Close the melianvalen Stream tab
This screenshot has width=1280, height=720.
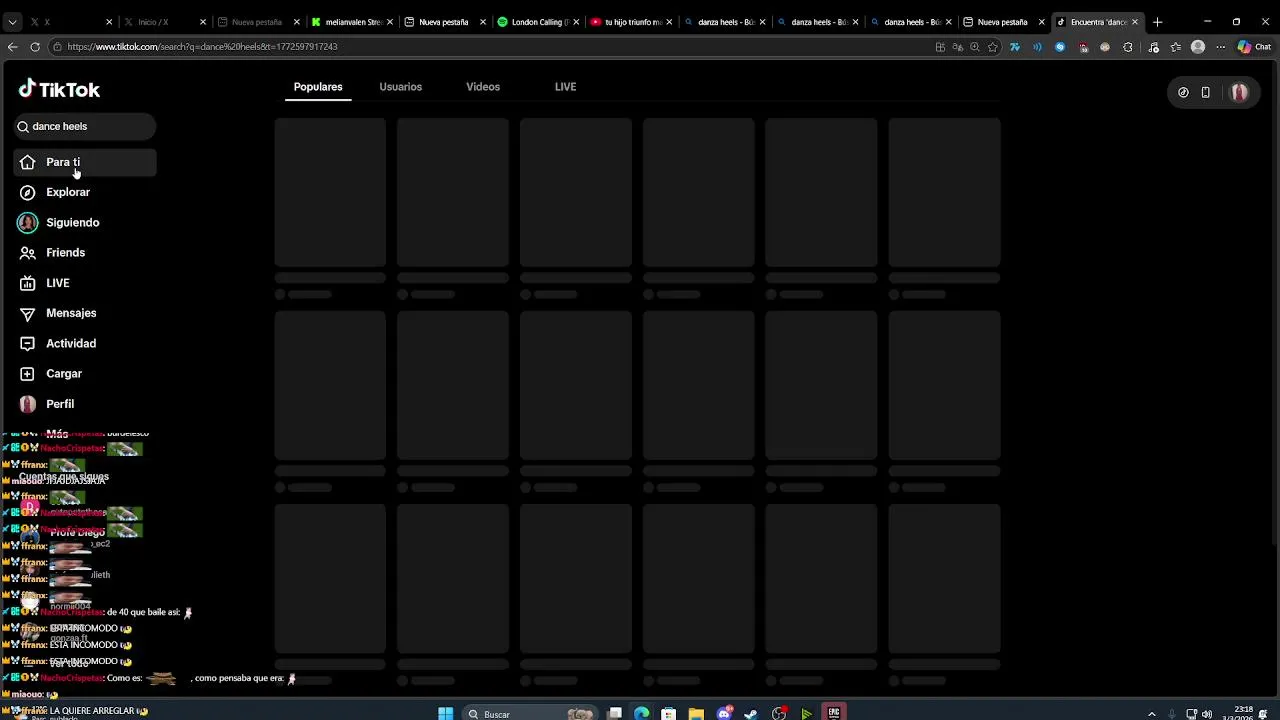click(x=390, y=22)
